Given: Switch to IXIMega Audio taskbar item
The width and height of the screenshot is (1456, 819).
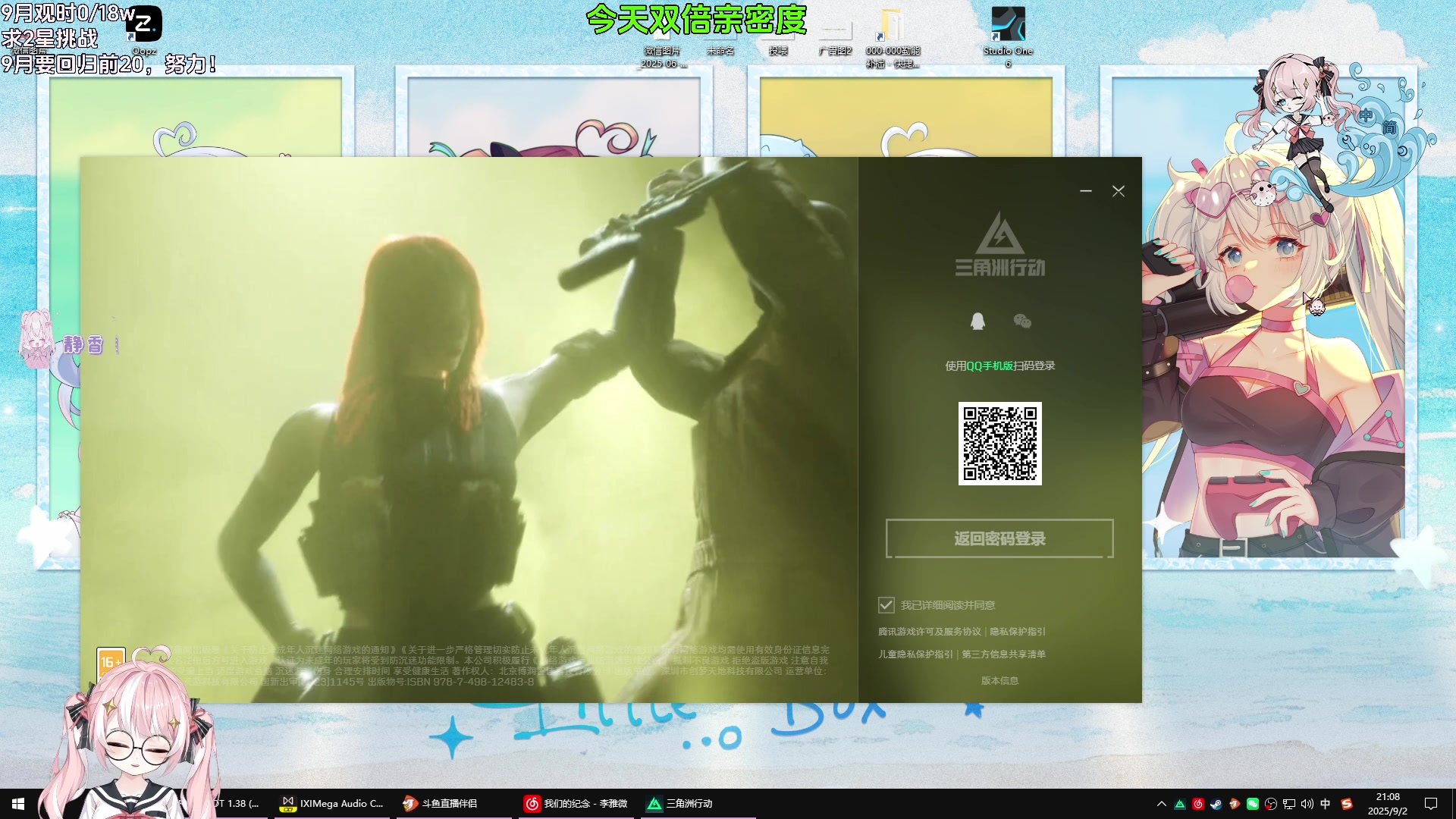Looking at the screenshot, I should point(332,804).
